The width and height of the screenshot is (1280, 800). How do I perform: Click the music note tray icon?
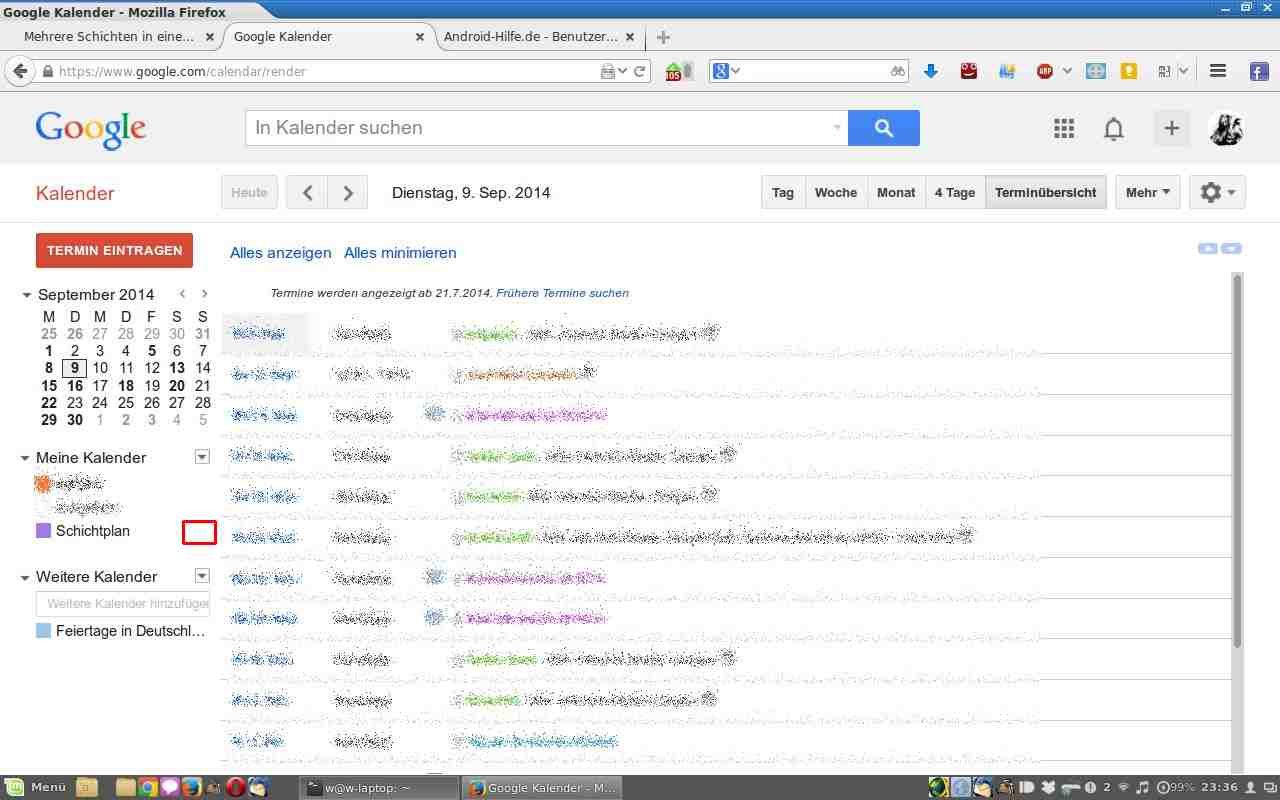(x=1143, y=787)
